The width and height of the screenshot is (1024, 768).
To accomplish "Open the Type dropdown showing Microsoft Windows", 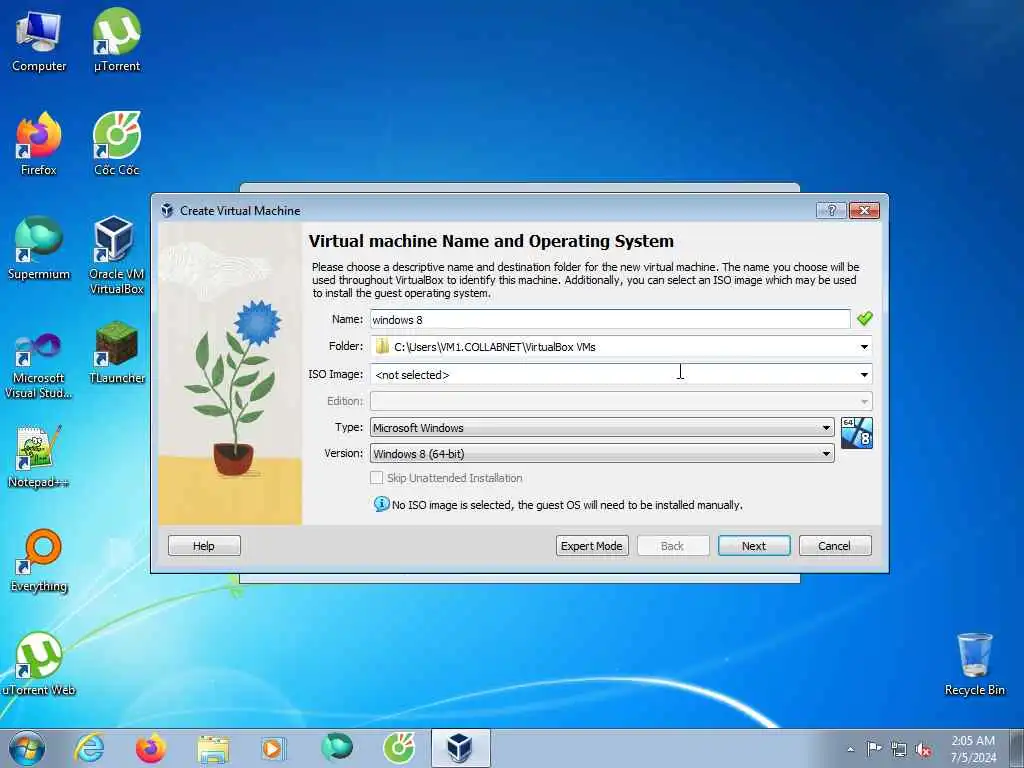I will coord(602,428).
